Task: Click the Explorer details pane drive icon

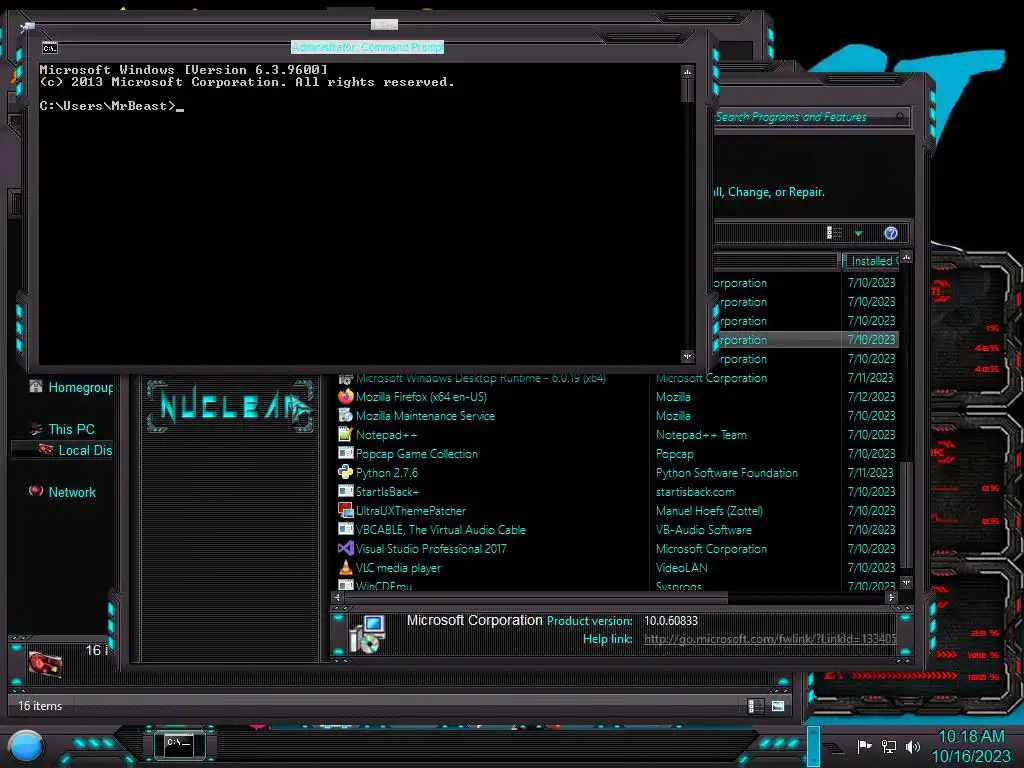Action: (45, 664)
